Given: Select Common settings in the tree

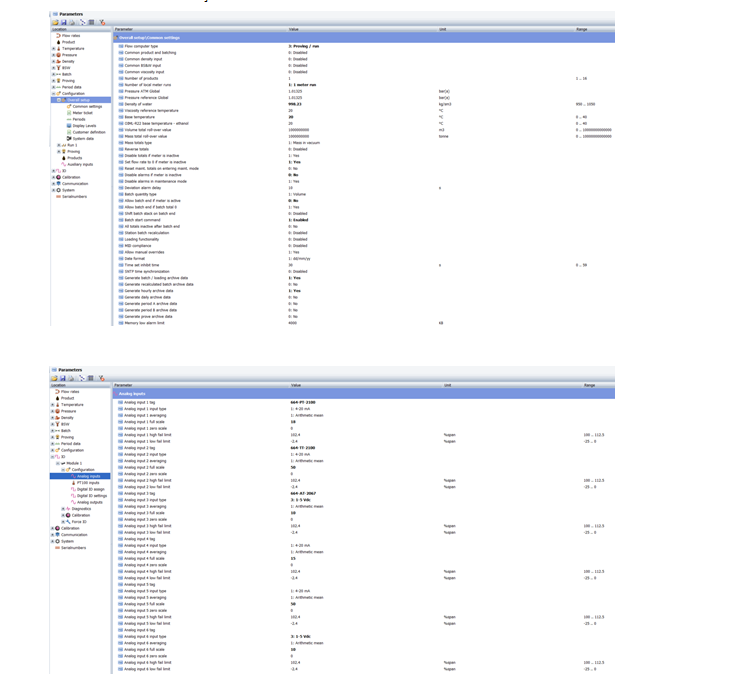Looking at the screenshot, I should pos(87,107).
